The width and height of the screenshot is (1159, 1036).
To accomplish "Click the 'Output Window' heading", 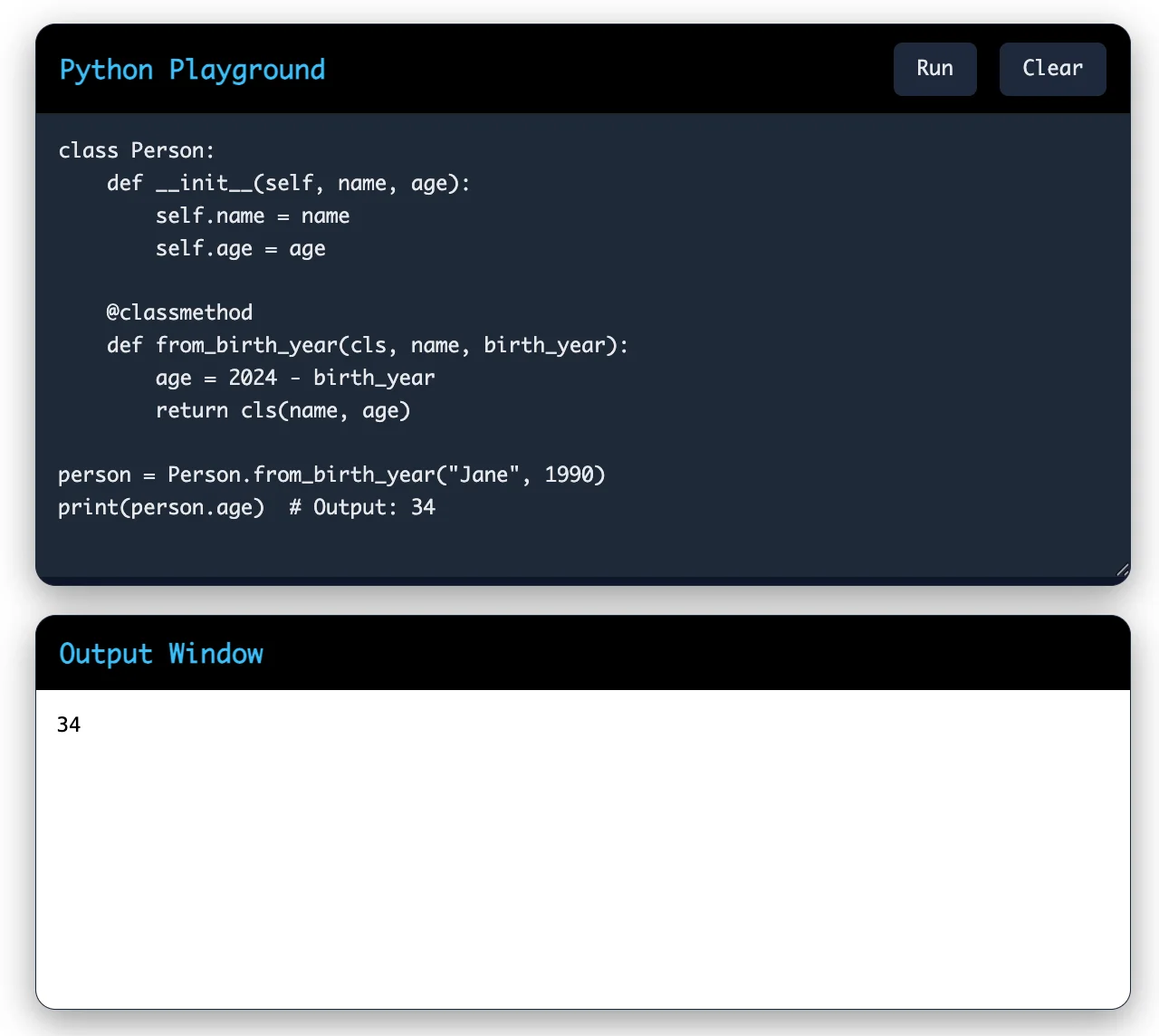I will pos(161,654).
